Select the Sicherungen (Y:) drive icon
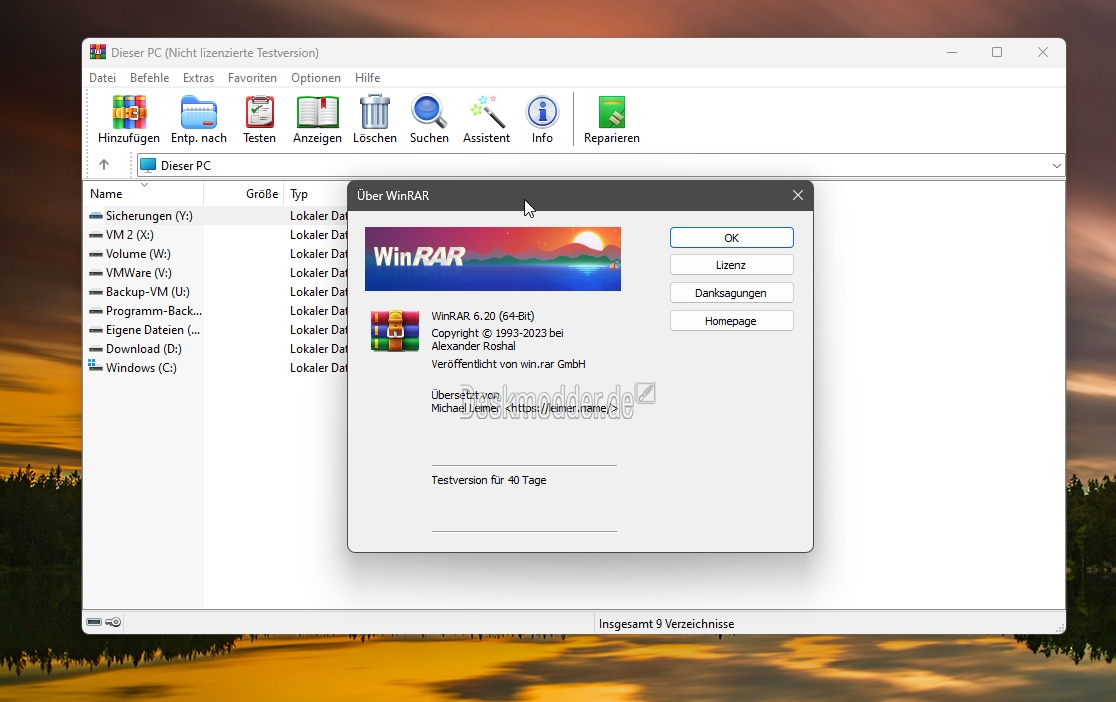This screenshot has width=1116, height=702. click(96, 216)
